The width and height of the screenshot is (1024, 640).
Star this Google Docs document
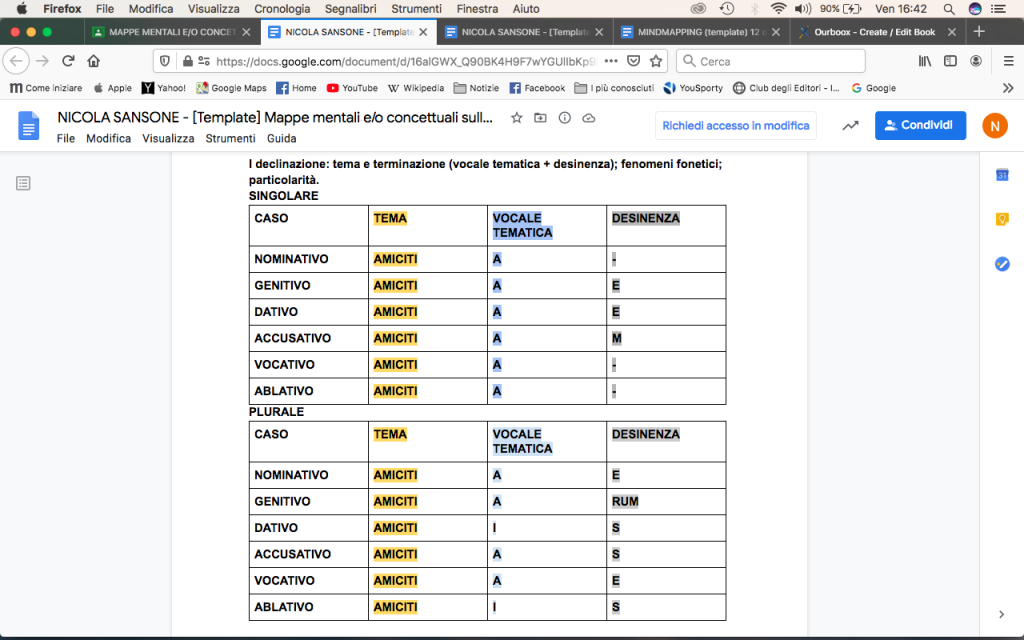tap(516, 118)
